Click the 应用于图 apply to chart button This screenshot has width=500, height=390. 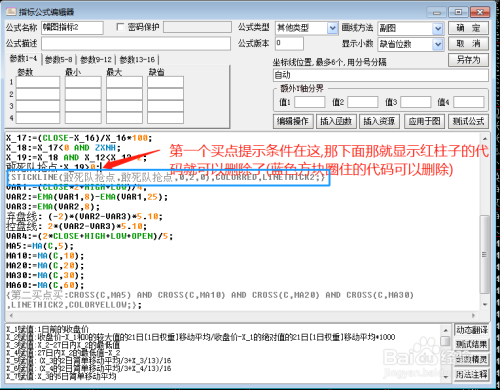424,121
